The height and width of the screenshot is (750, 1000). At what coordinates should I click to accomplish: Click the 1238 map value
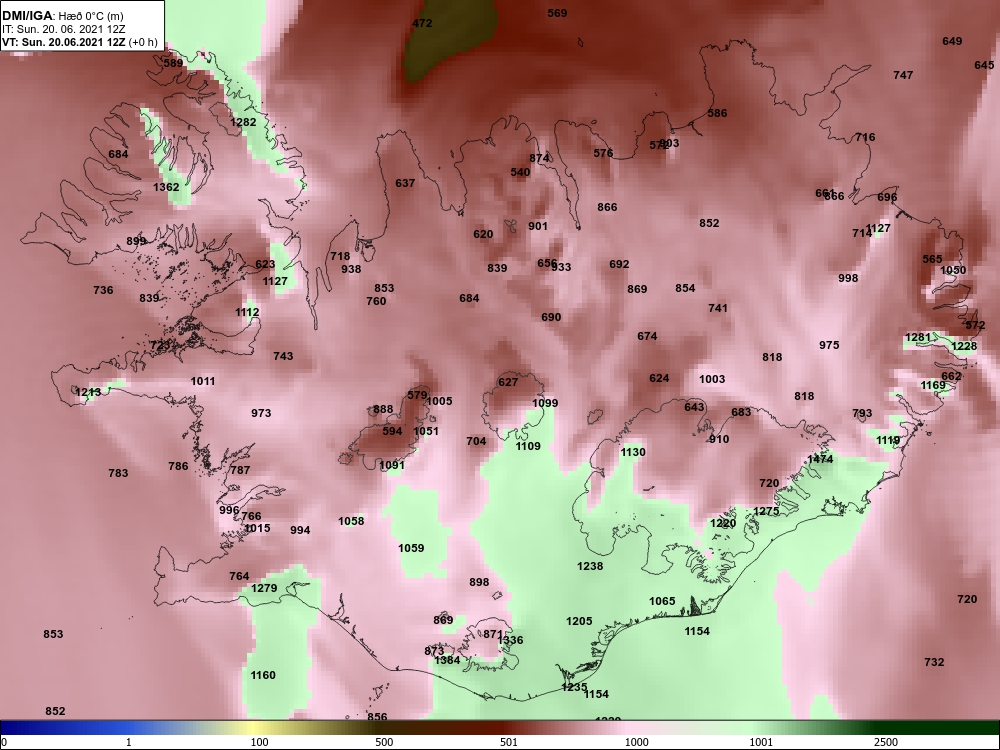[x=590, y=566]
